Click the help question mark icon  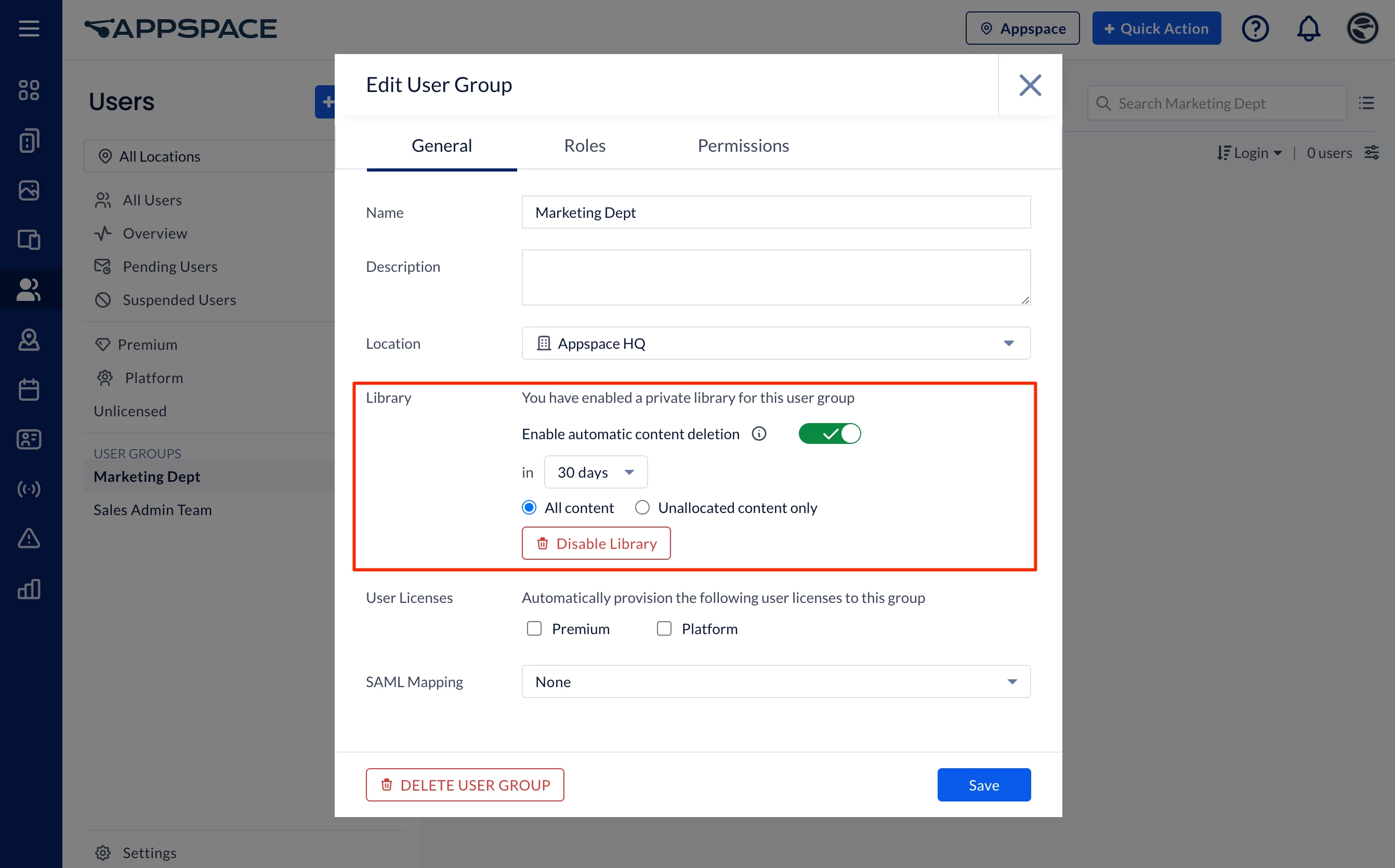pyautogui.click(x=1255, y=28)
